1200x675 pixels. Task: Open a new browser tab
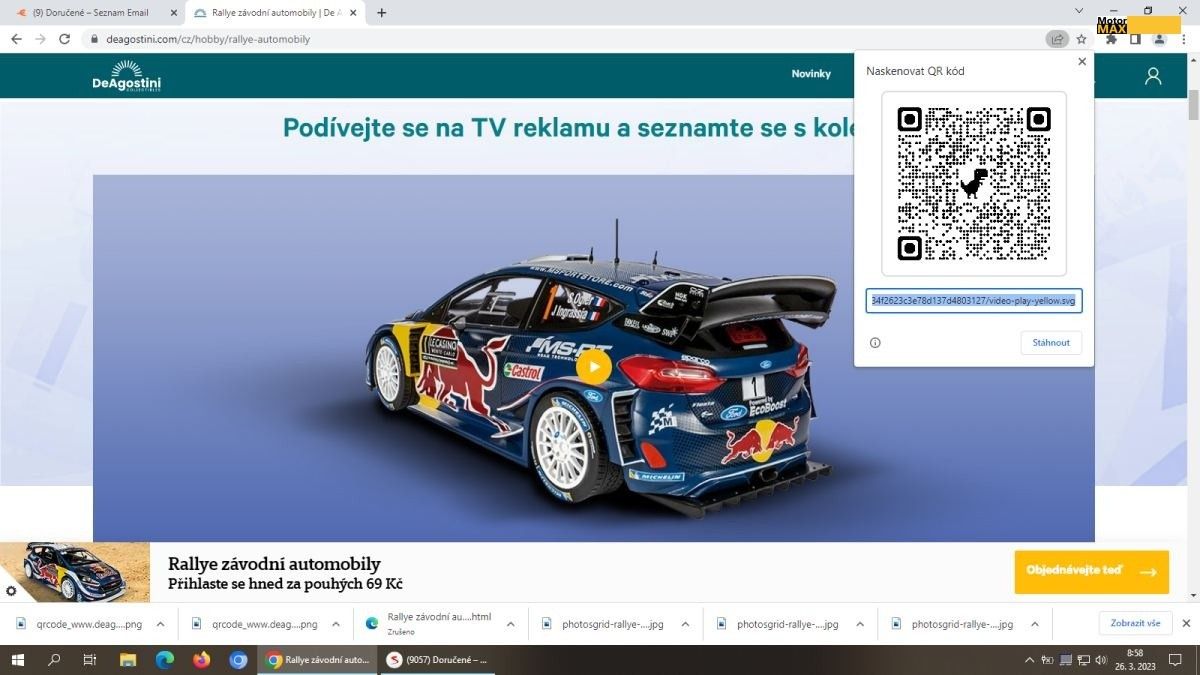tap(381, 13)
